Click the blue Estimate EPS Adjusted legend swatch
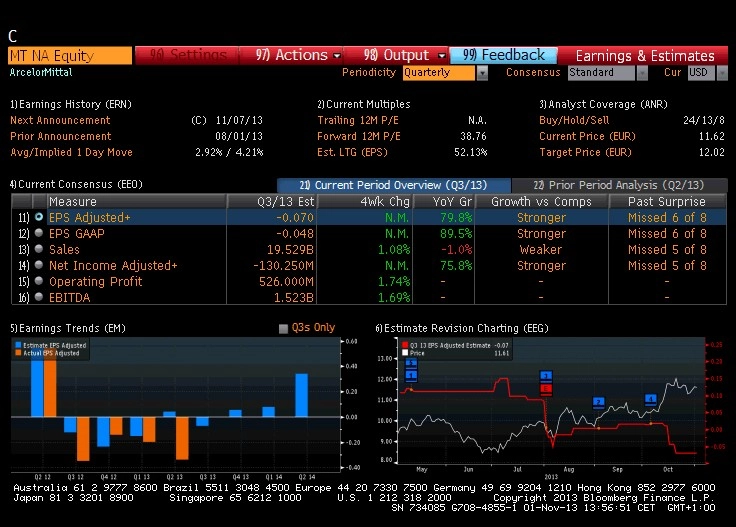Screen dimensions: 736x527 click(18, 345)
